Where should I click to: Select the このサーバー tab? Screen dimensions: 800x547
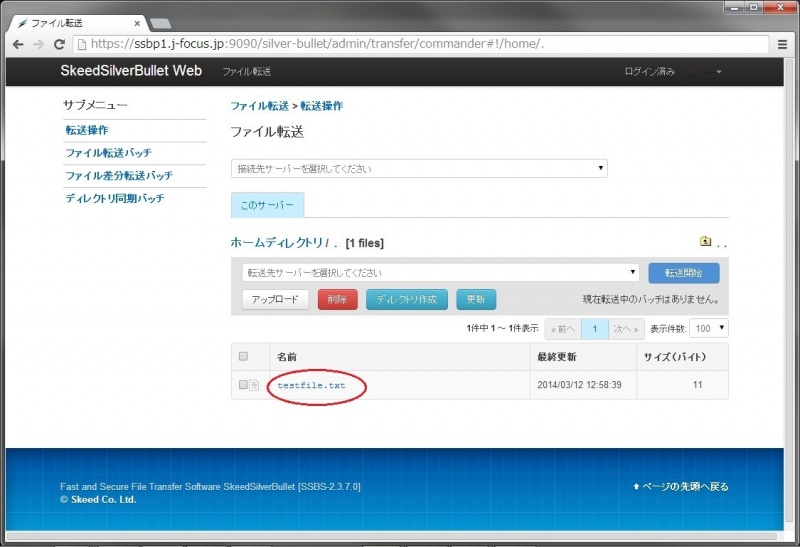click(267, 205)
